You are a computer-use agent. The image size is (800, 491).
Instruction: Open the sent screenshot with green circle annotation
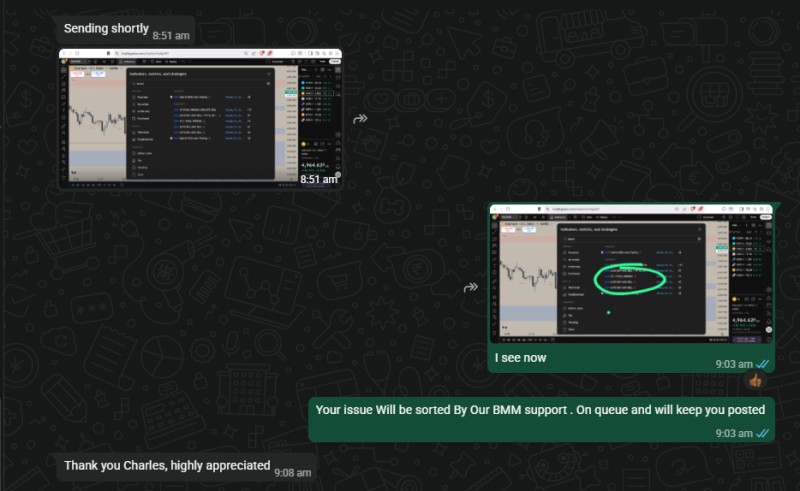pyautogui.click(x=631, y=274)
